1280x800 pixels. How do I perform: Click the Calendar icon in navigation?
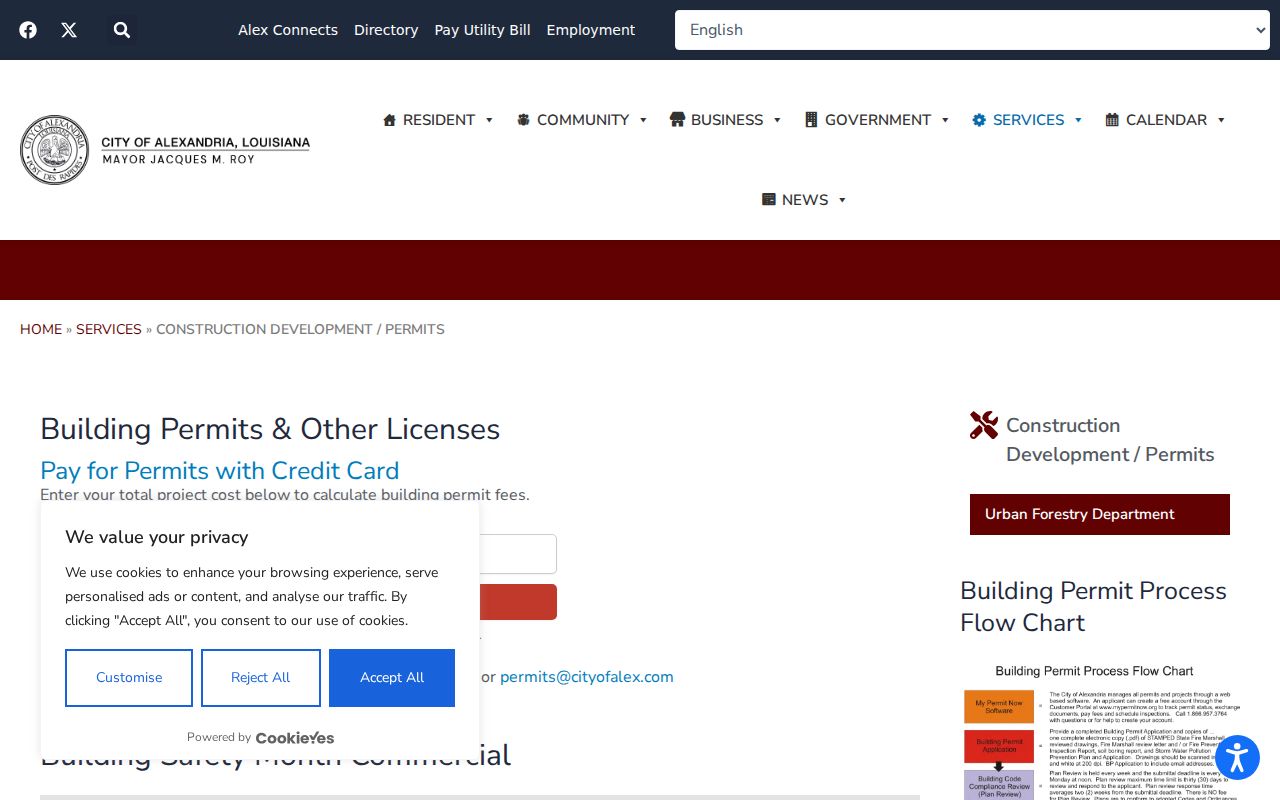[1112, 120]
